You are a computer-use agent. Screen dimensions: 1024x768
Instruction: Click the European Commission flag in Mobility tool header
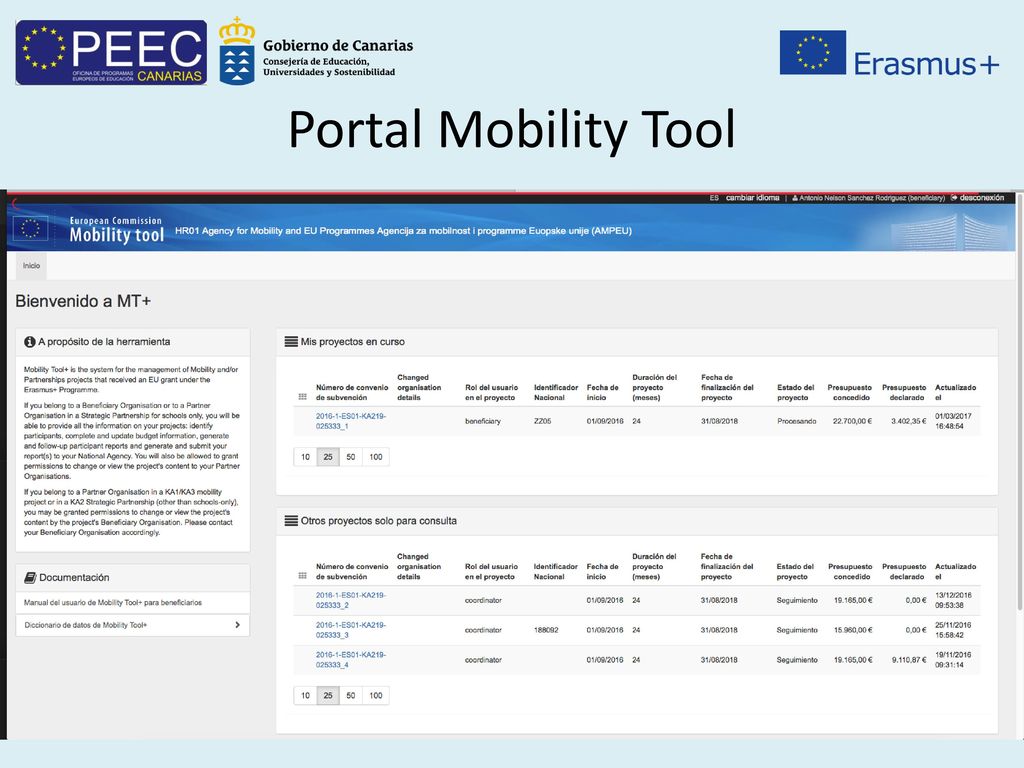[x=30, y=229]
